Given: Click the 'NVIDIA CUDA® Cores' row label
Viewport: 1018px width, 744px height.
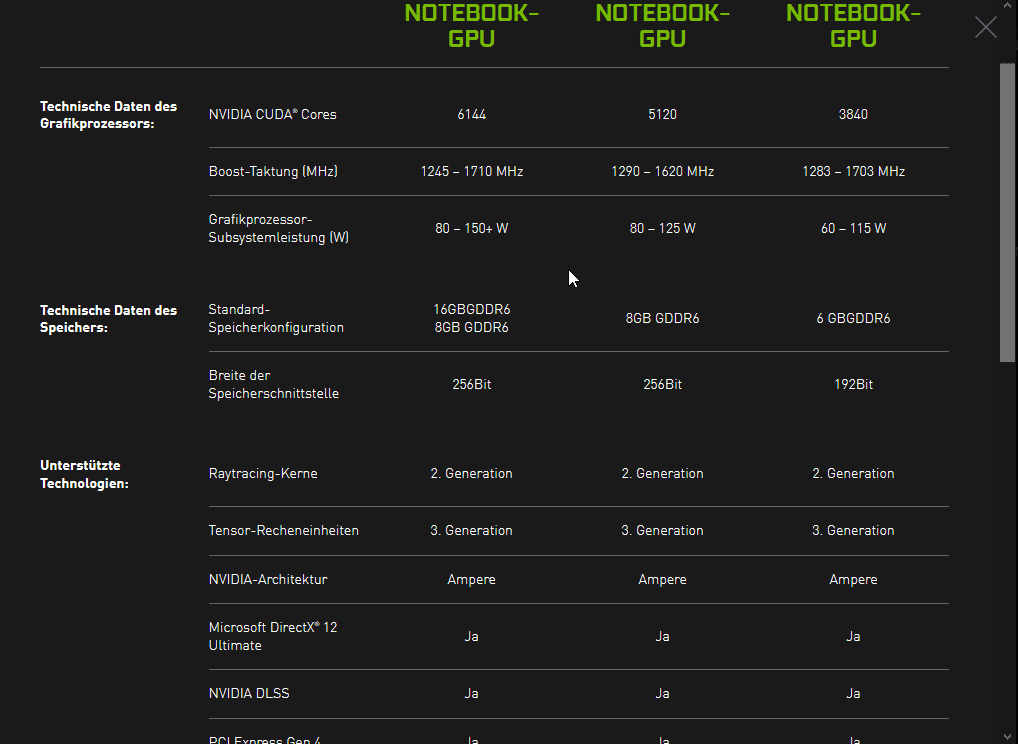Looking at the screenshot, I should pos(273,114).
